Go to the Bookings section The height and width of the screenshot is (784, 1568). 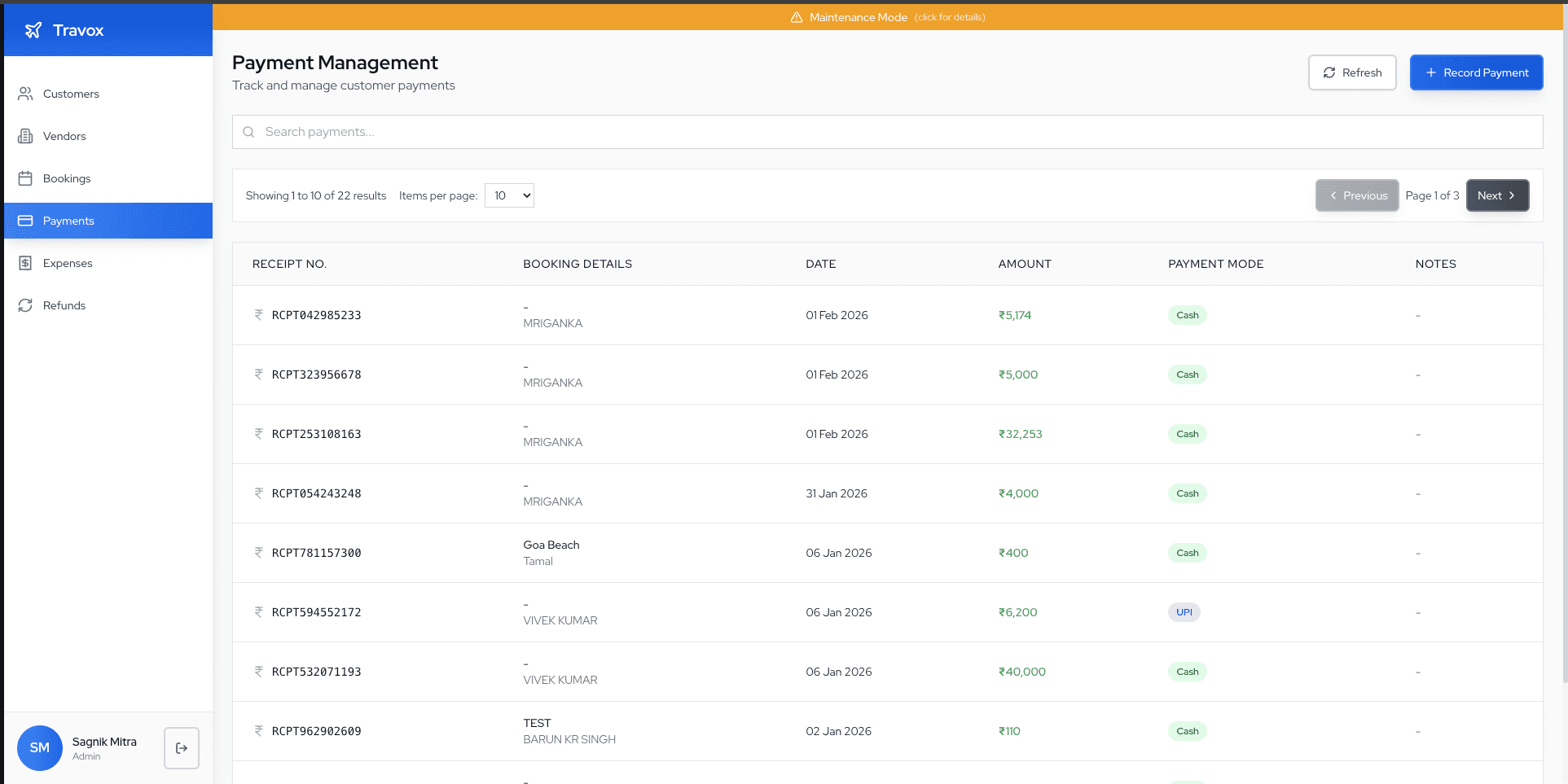[108, 178]
